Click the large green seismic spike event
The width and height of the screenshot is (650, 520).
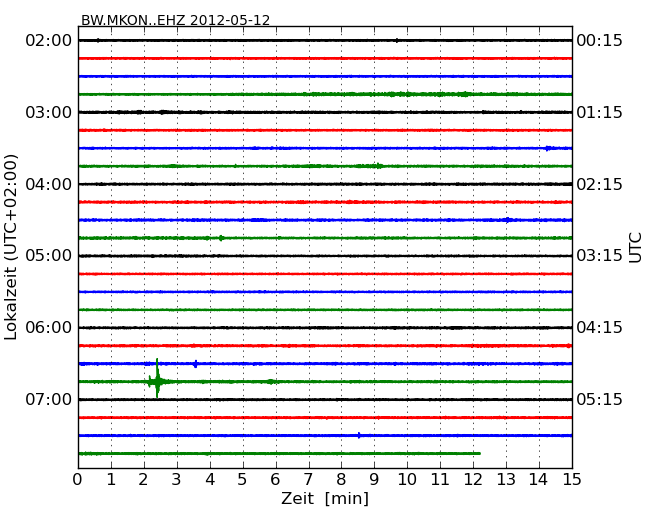point(157,379)
